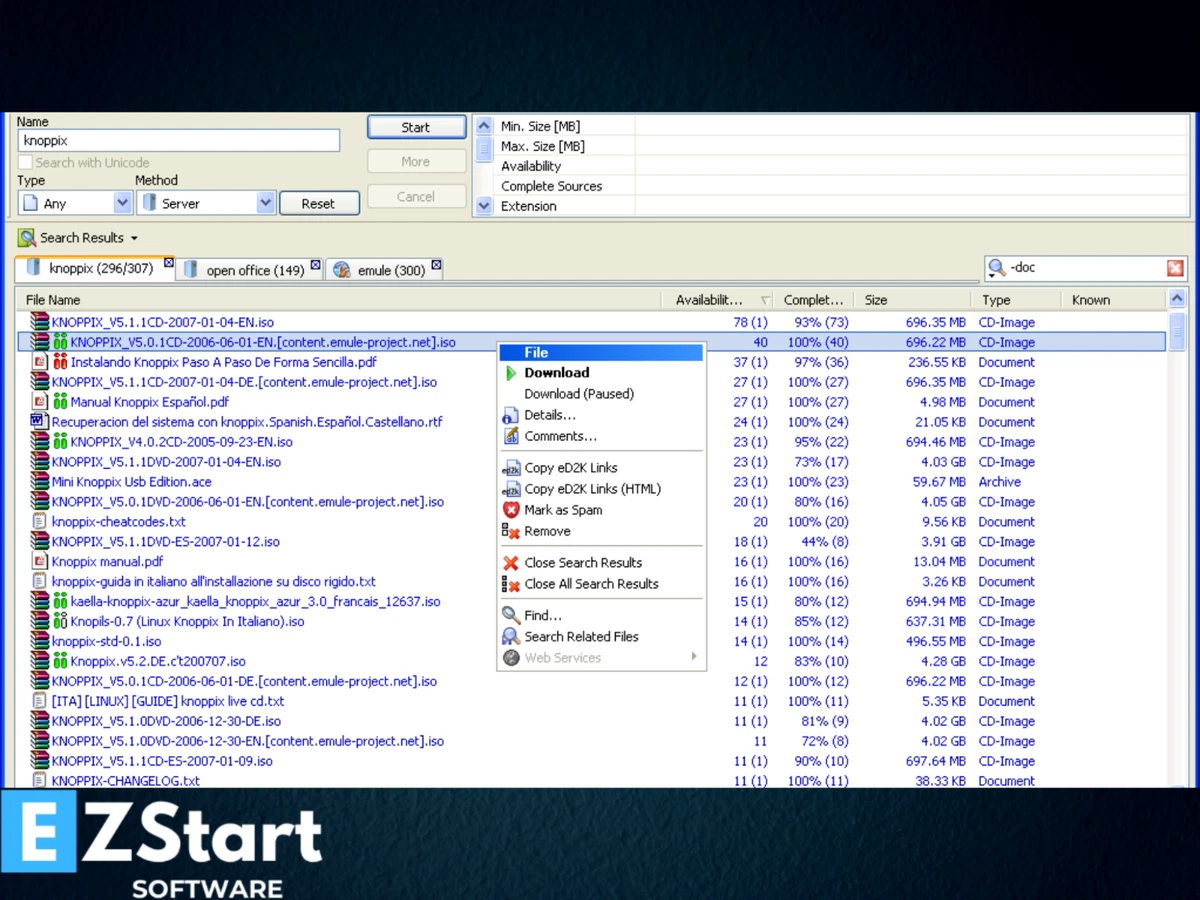This screenshot has width=1200, height=900.
Task: Click the Known column header
Action: coord(1112,300)
